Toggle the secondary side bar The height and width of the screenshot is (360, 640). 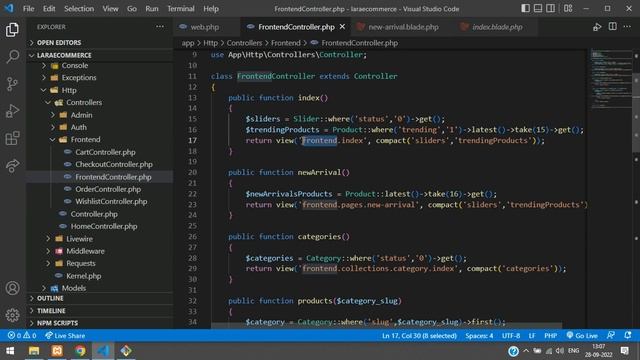coord(550,8)
